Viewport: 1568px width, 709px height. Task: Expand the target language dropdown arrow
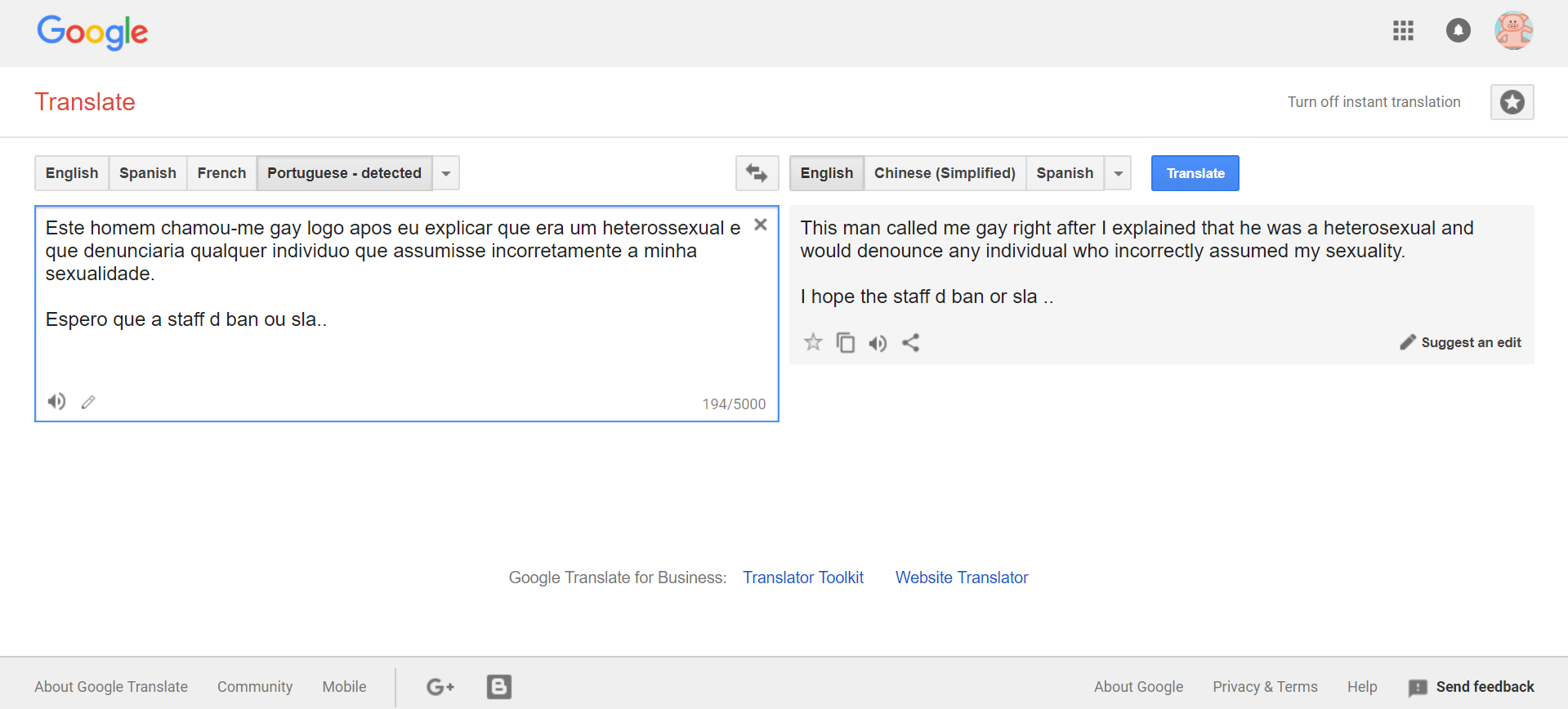point(1118,173)
